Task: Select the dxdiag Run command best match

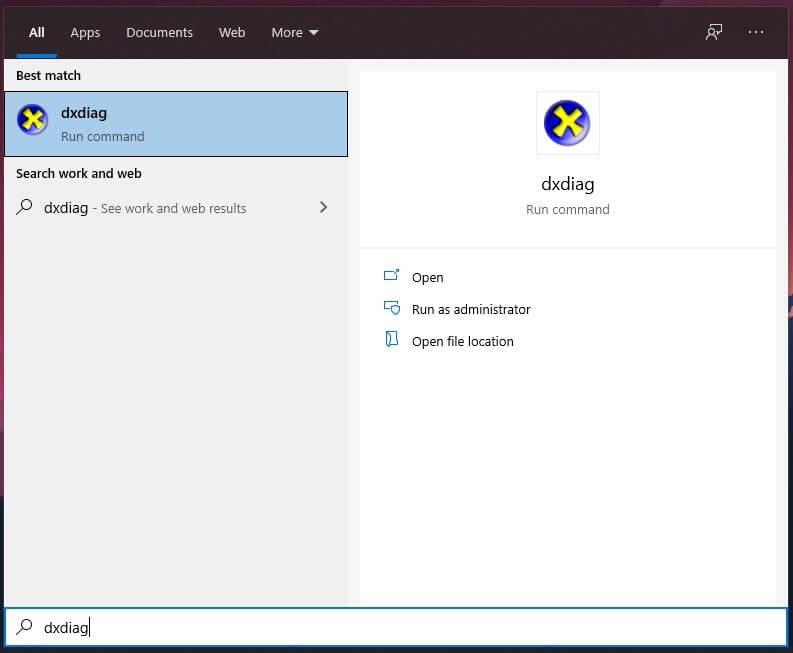Action: (x=176, y=124)
